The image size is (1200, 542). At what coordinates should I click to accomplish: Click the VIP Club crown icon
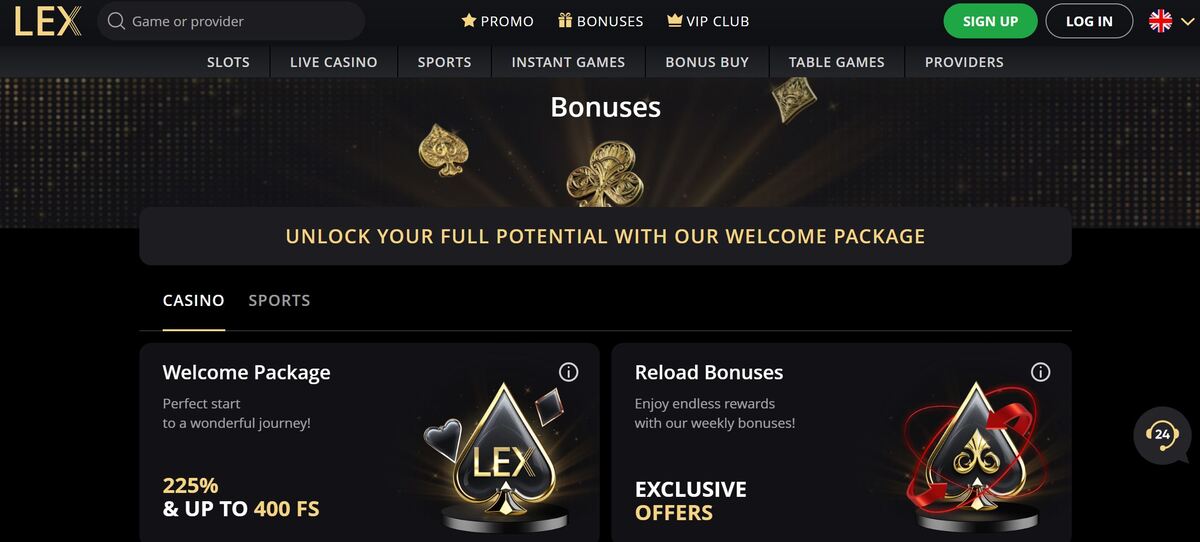[674, 21]
